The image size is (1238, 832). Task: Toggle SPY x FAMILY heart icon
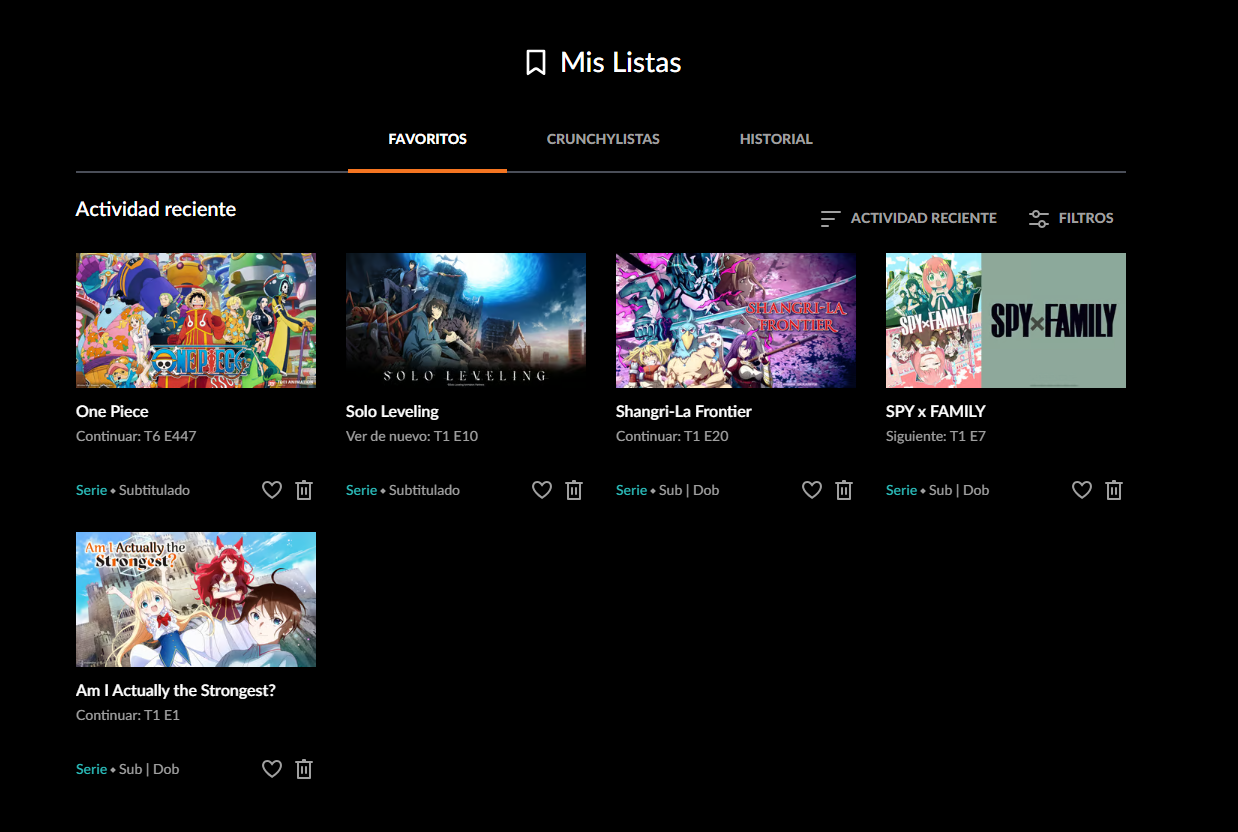pyautogui.click(x=1082, y=490)
